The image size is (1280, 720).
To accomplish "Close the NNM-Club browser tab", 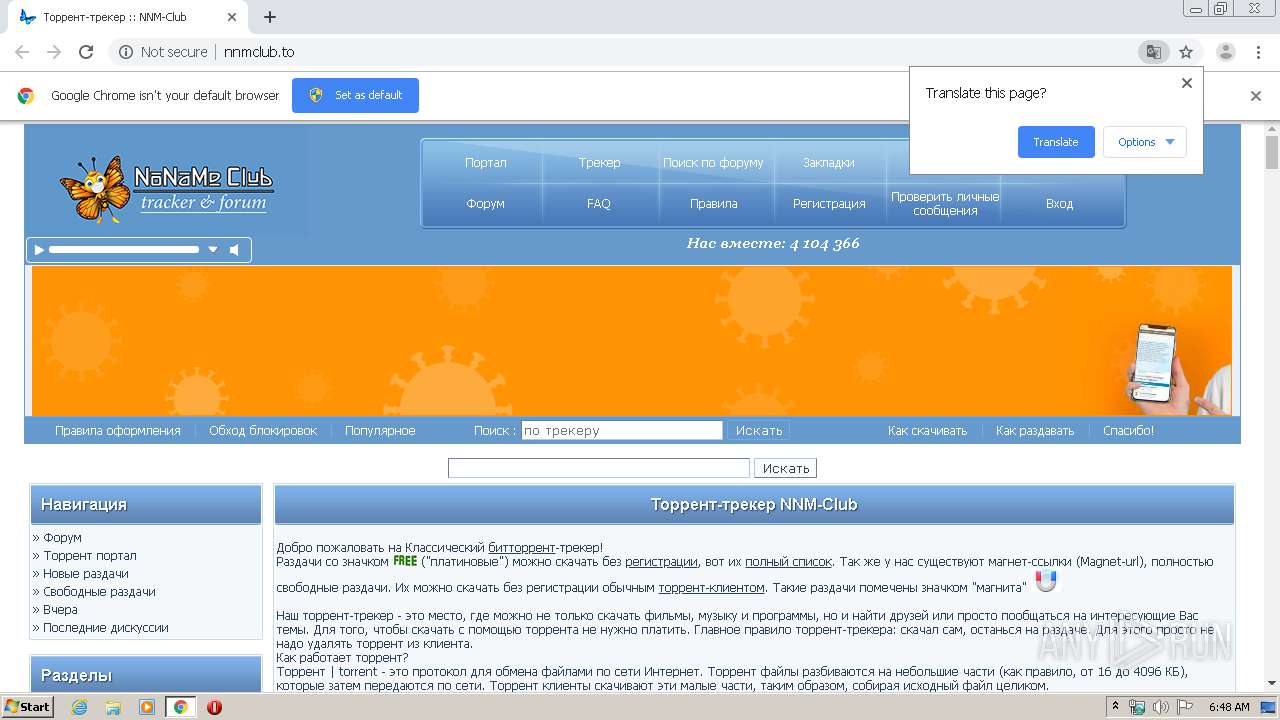I will (232, 17).
